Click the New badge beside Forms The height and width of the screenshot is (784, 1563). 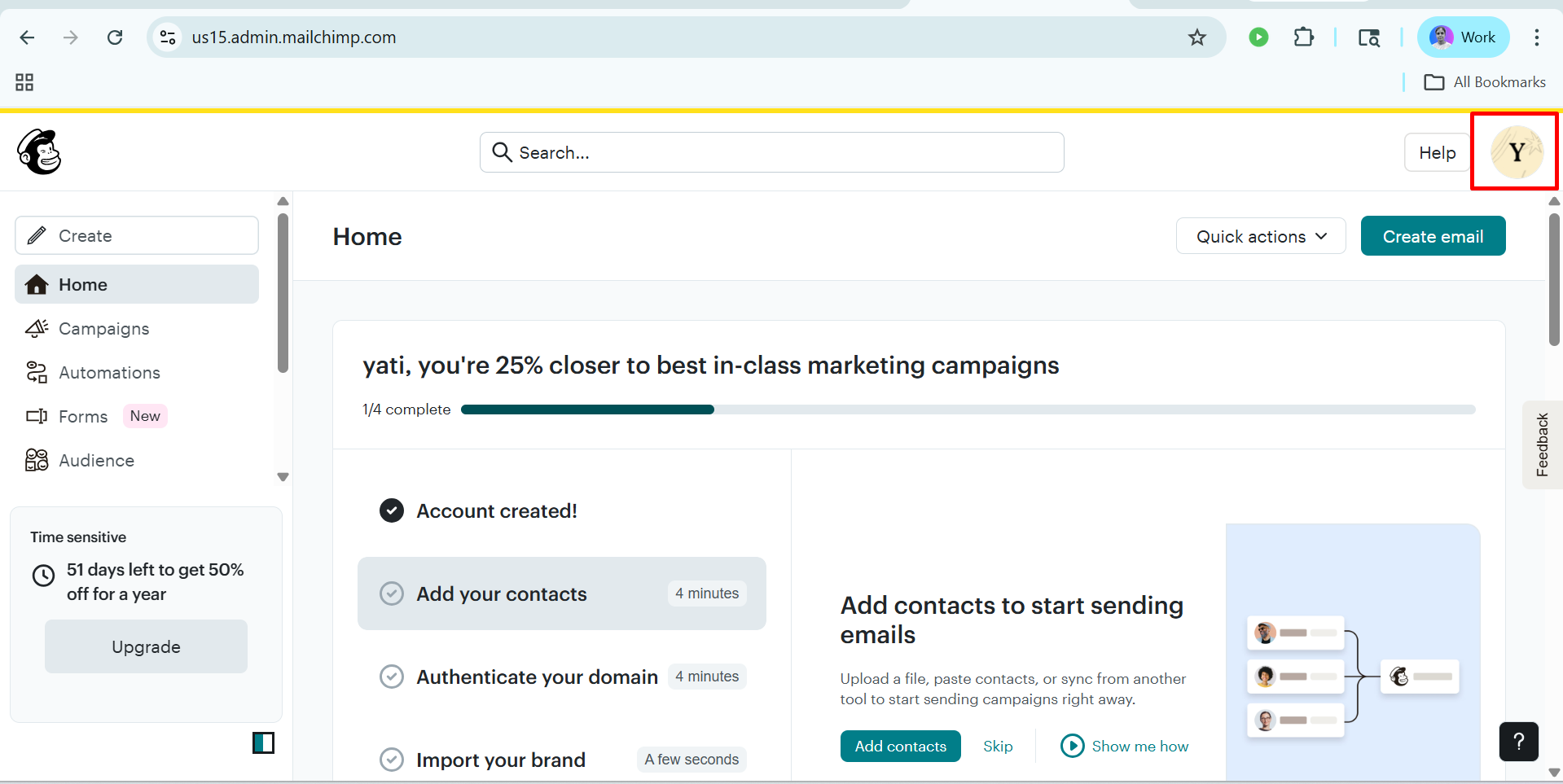[x=145, y=416]
